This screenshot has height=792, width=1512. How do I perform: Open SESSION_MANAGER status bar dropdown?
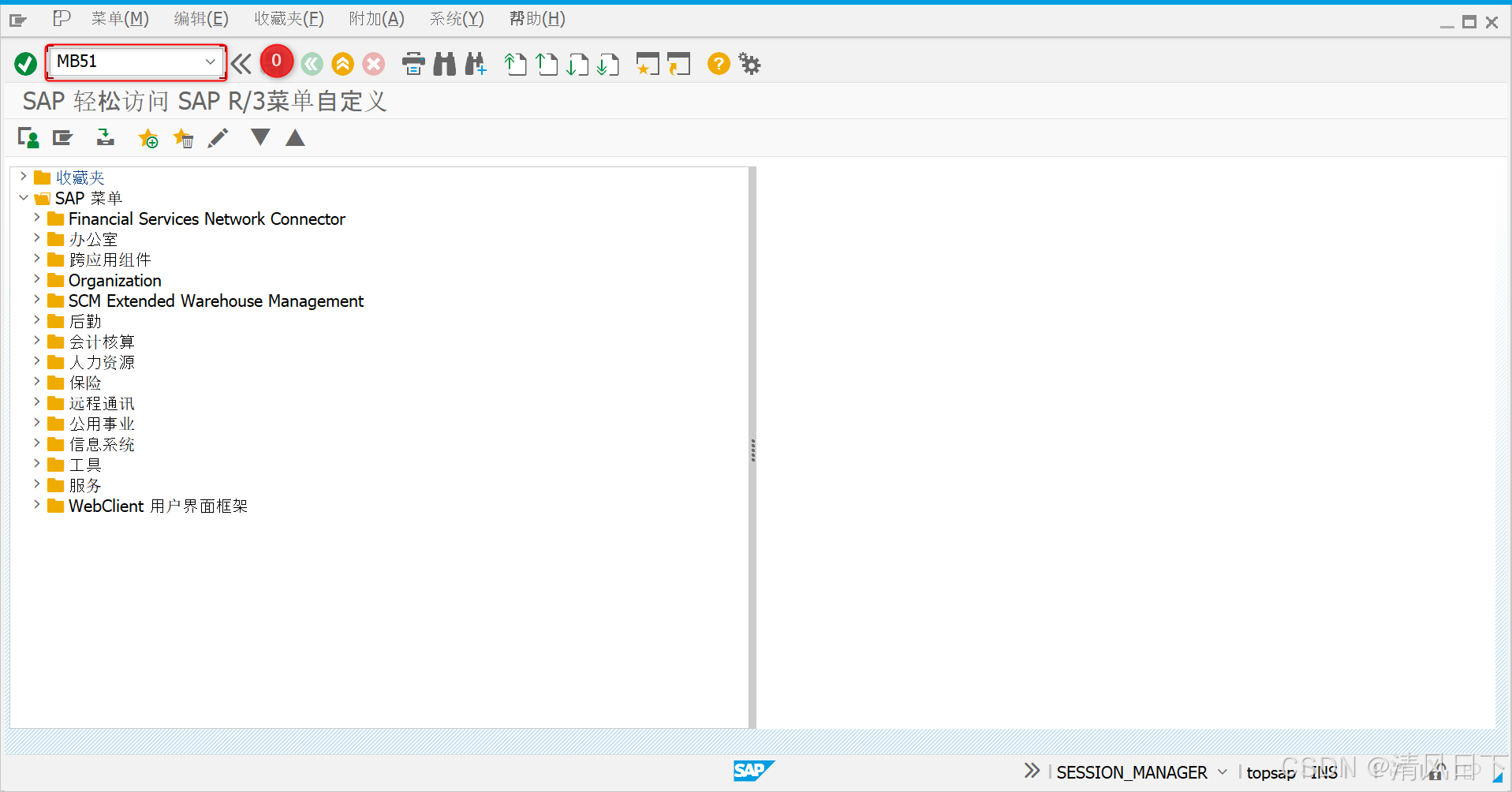[x=1223, y=771]
